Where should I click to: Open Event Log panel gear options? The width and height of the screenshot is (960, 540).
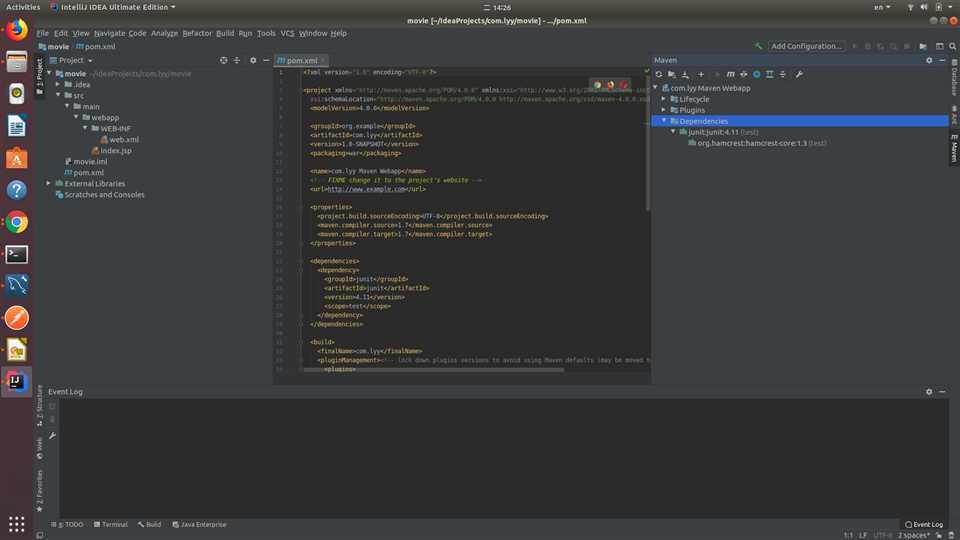[x=929, y=392]
